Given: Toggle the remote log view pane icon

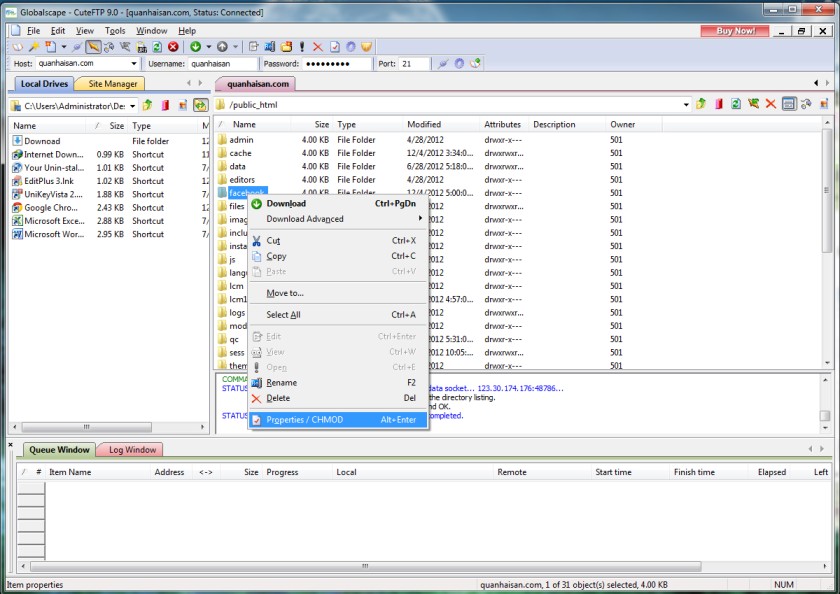Looking at the screenshot, I should [x=789, y=104].
